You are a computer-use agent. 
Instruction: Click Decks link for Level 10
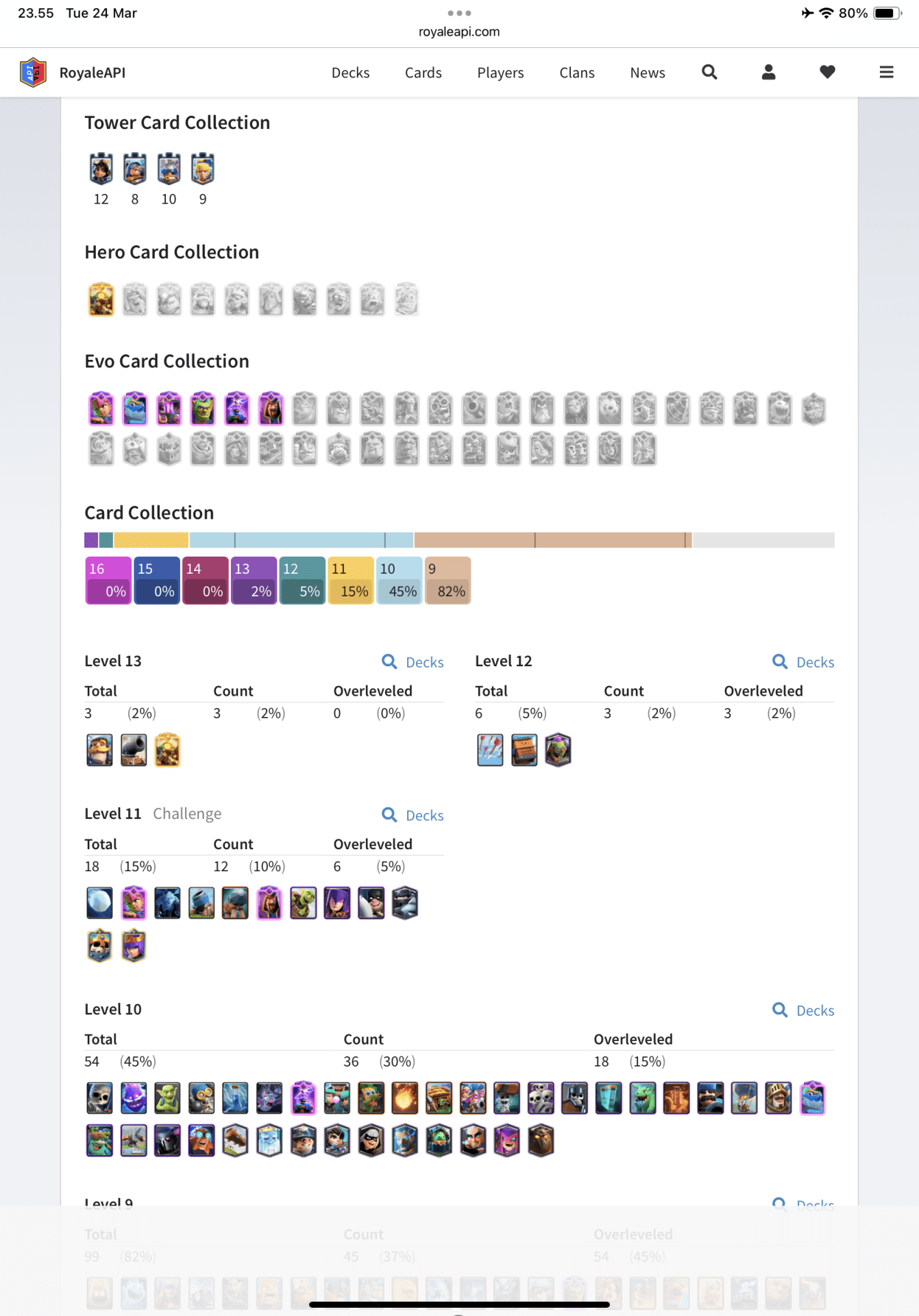pyautogui.click(x=803, y=1010)
